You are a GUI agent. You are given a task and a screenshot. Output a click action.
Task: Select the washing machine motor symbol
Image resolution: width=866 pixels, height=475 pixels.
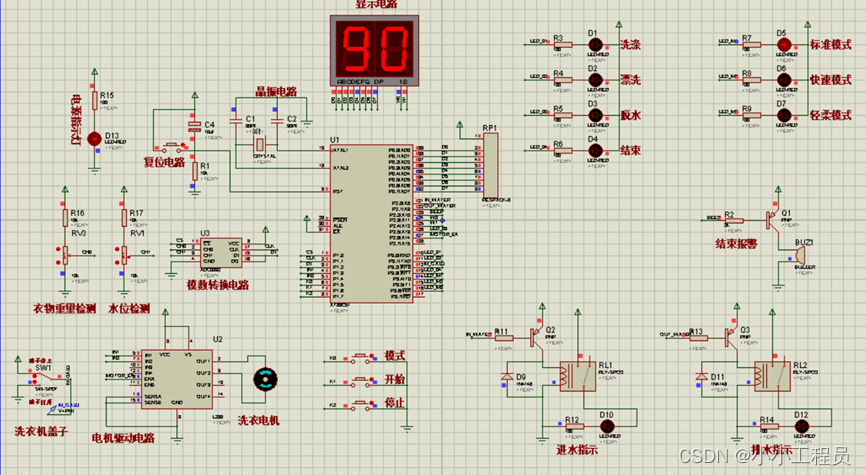click(265, 378)
